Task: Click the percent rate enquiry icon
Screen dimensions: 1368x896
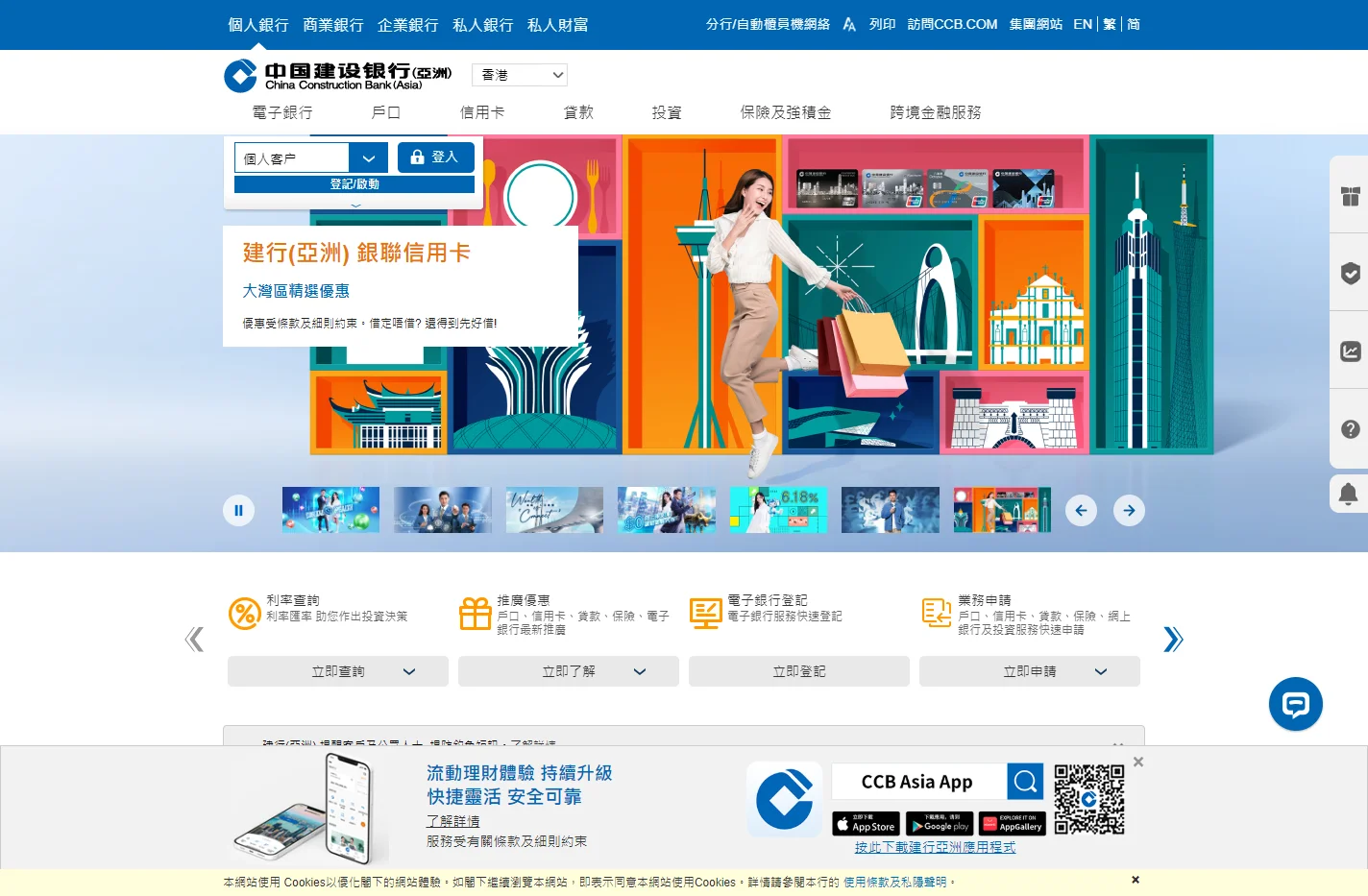Action: pos(244,613)
